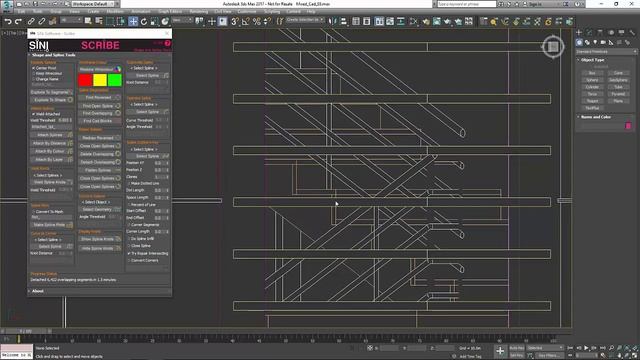Click the Flatten Splines button
This screenshot has height=360, width=640.
click(100, 170)
